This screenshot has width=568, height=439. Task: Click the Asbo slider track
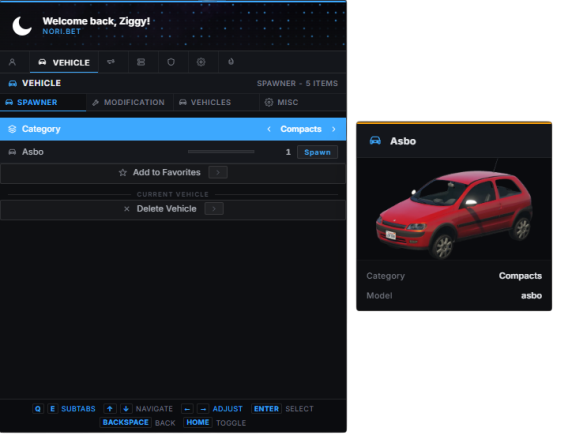click(x=221, y=152)
